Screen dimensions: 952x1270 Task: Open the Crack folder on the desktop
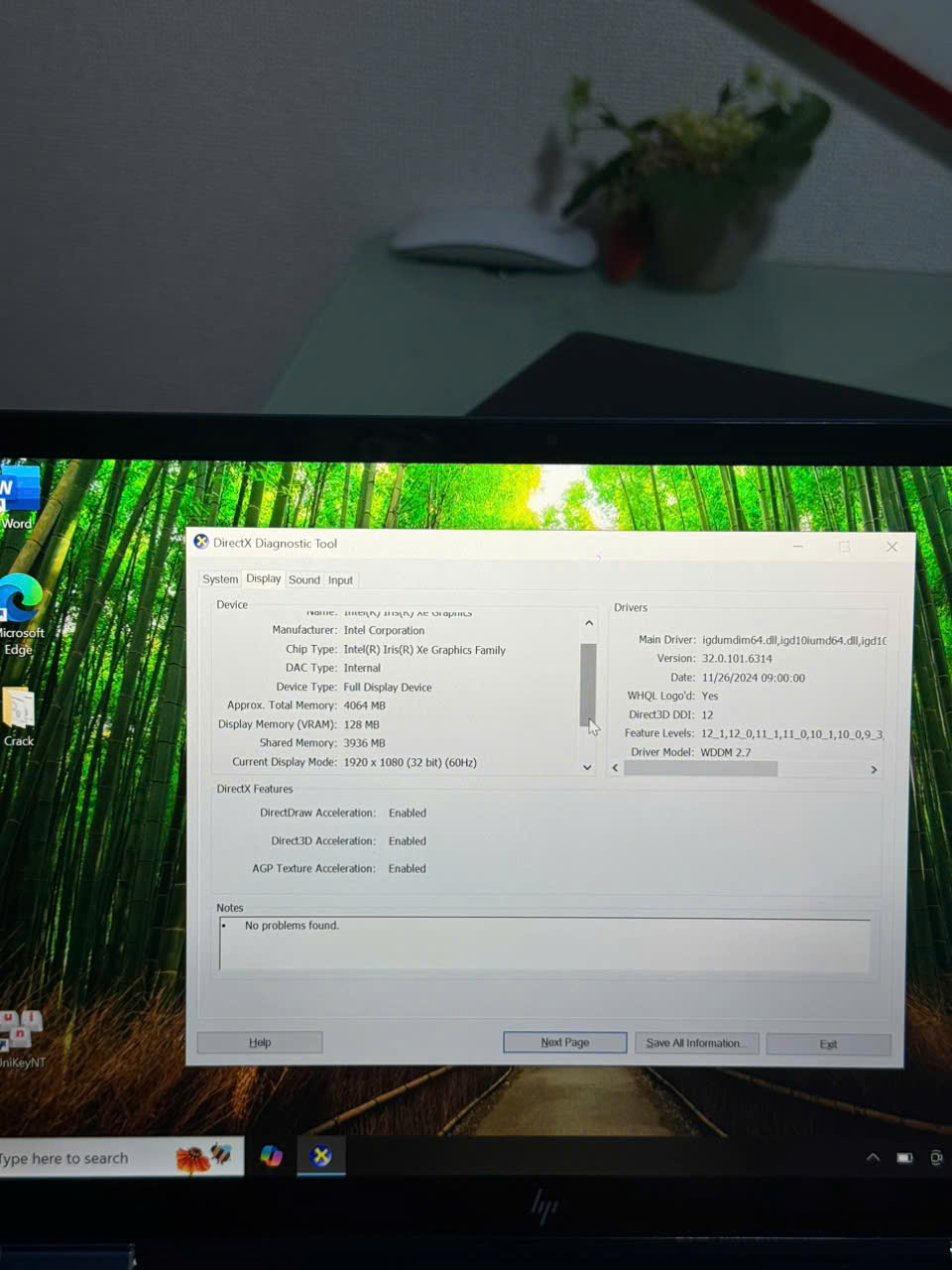pyautogui.click(x=18, y=717)
